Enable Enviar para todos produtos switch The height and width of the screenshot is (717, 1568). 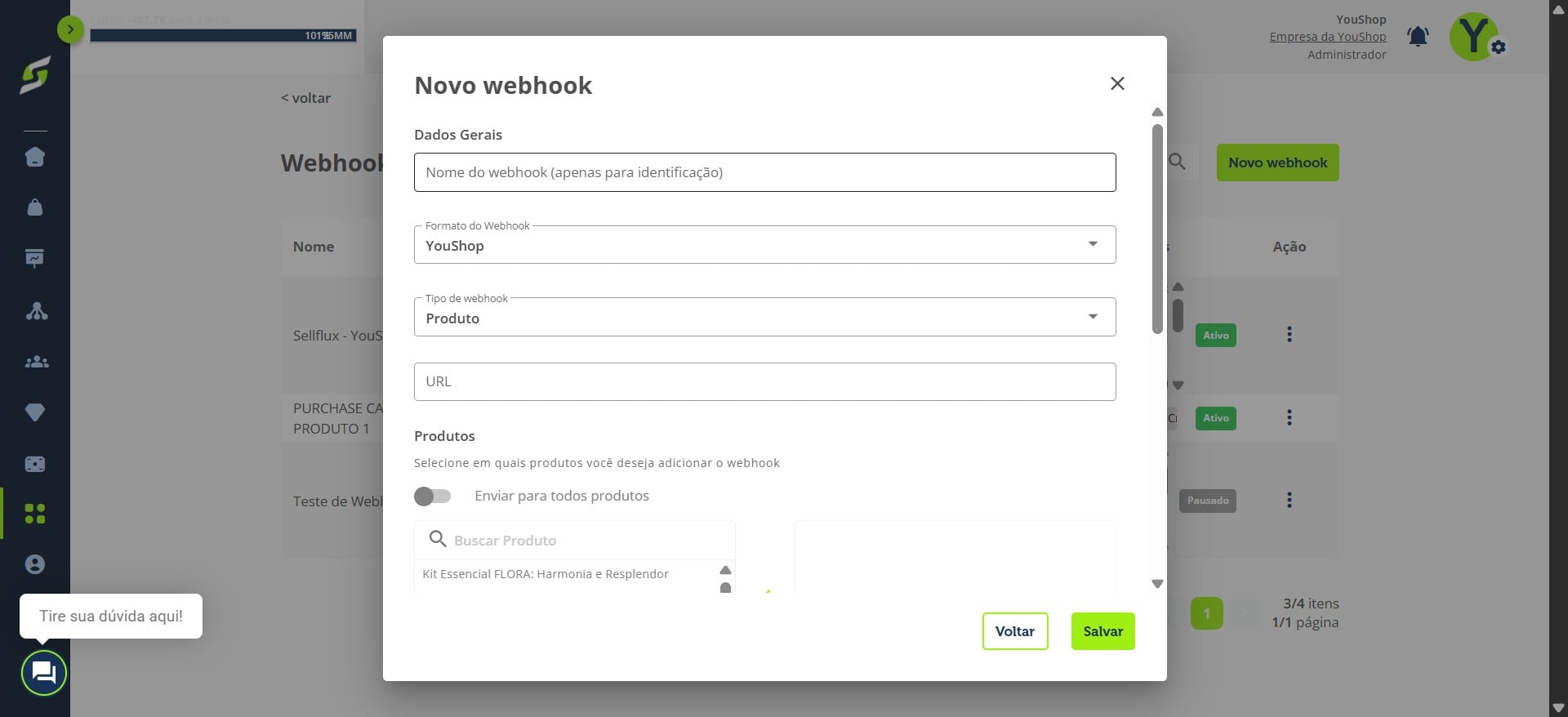pos(432,497)
